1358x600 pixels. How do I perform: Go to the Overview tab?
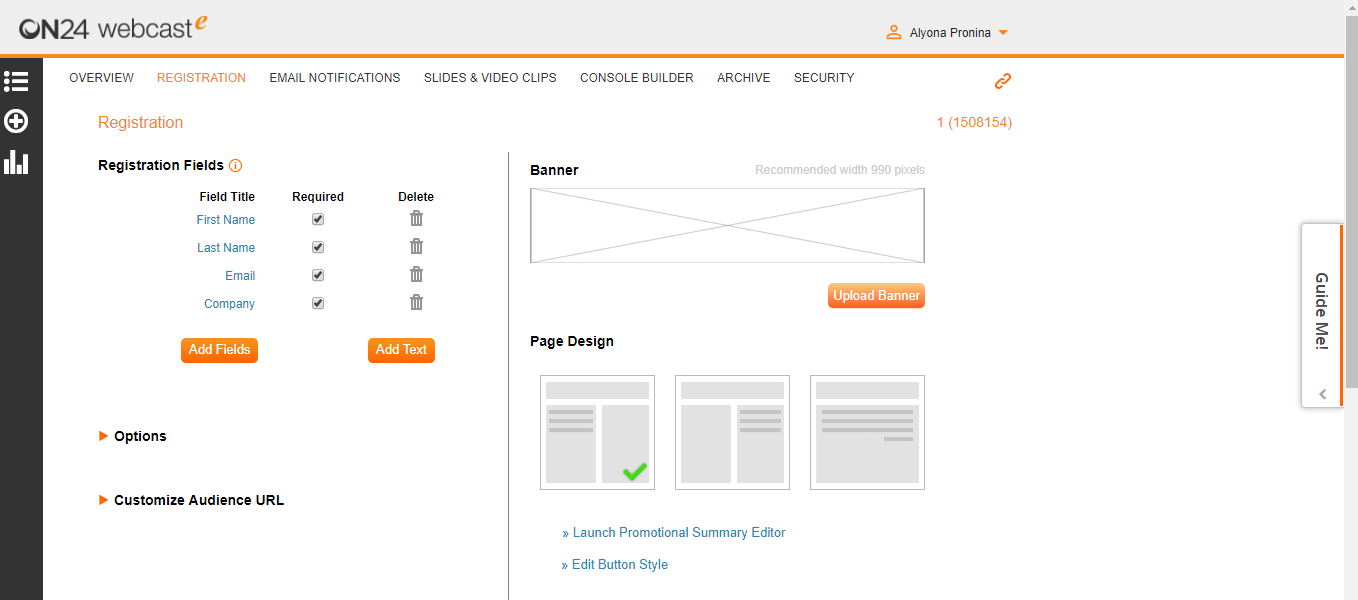(101, 78)
